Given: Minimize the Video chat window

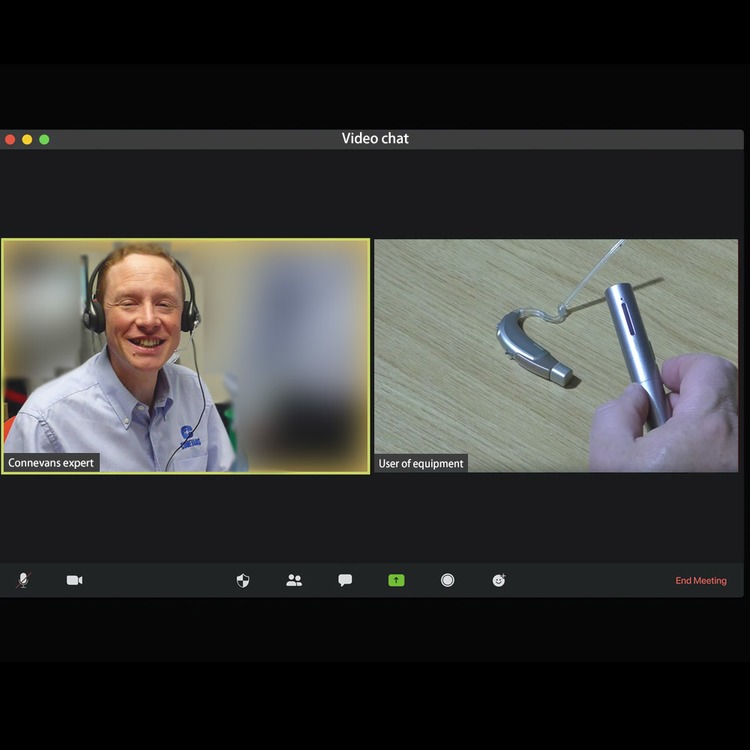Looking at the screenshot, I should (27, 139).
